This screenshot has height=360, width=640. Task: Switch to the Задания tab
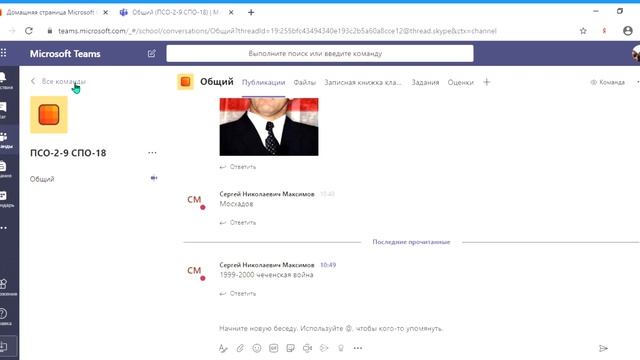click(425, 82)
